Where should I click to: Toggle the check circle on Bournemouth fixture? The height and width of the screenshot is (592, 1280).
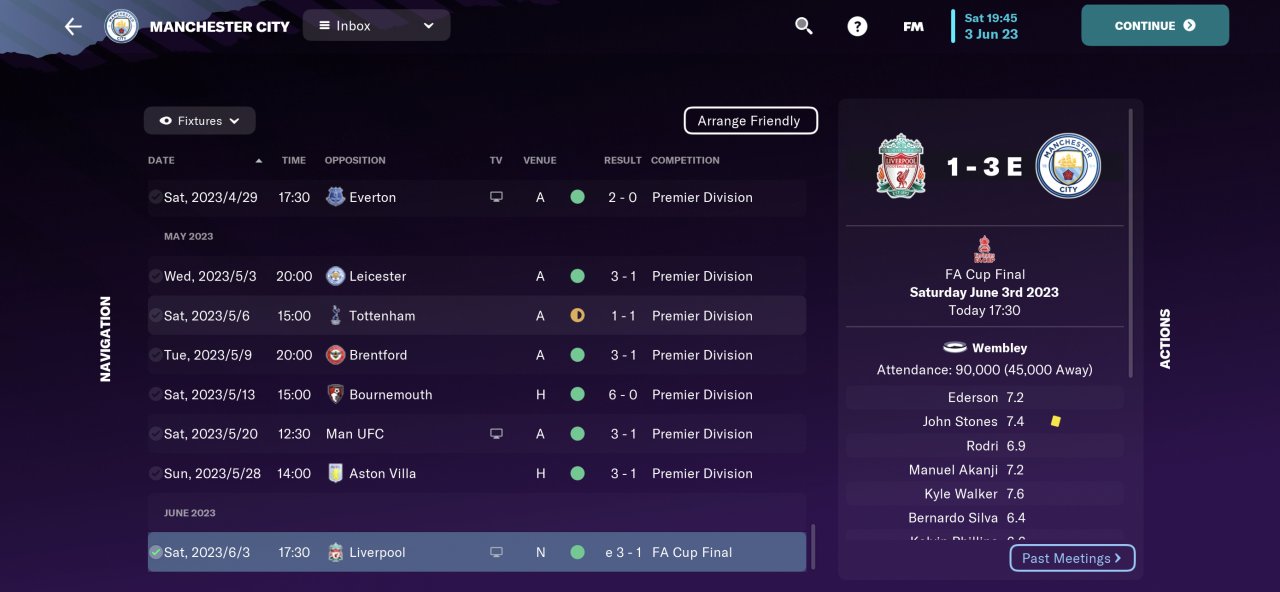155,394
